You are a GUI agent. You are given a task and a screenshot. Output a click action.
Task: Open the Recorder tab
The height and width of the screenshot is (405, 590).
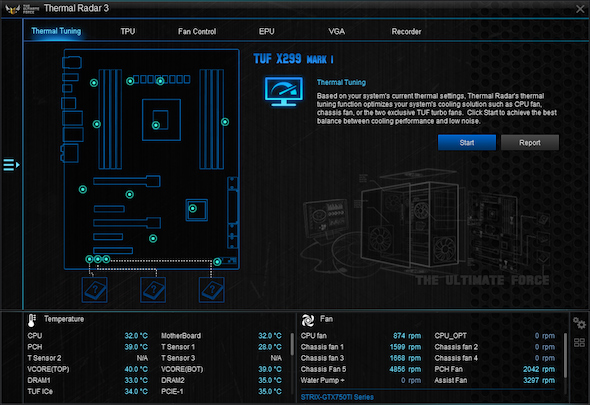(x=406, y=32)
